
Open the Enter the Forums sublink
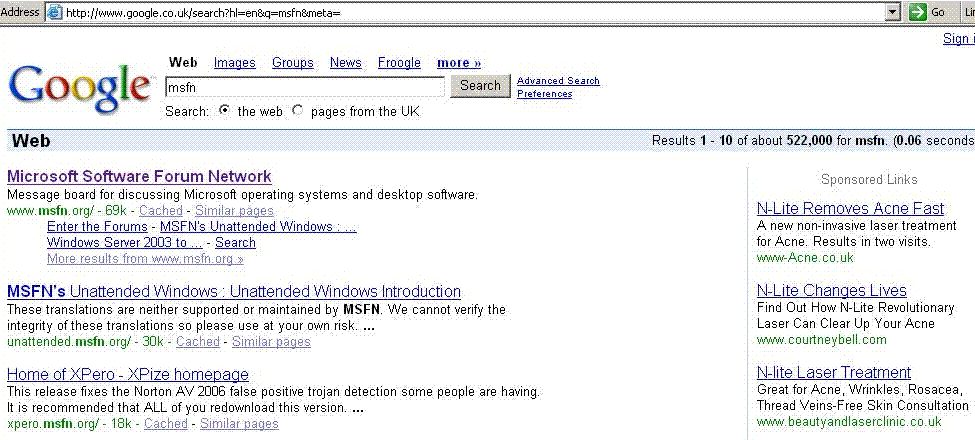click(x=97, y=227)
